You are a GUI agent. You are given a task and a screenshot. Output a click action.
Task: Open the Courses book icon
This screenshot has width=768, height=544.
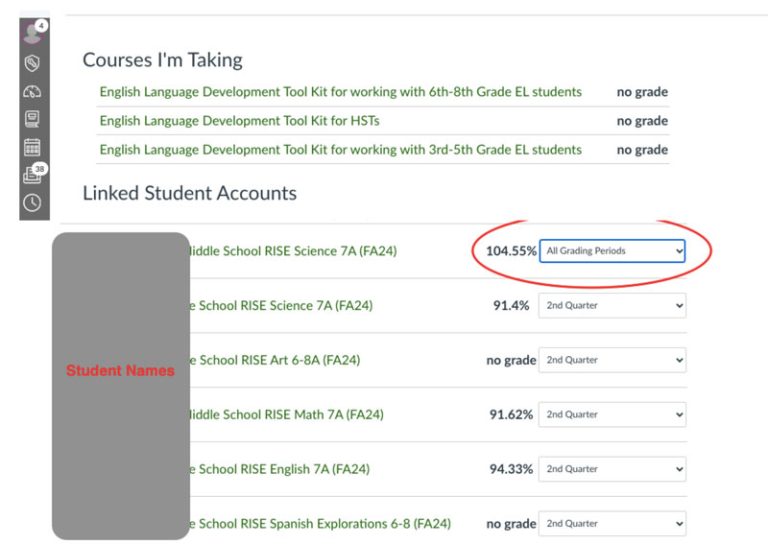click(32, 119)
